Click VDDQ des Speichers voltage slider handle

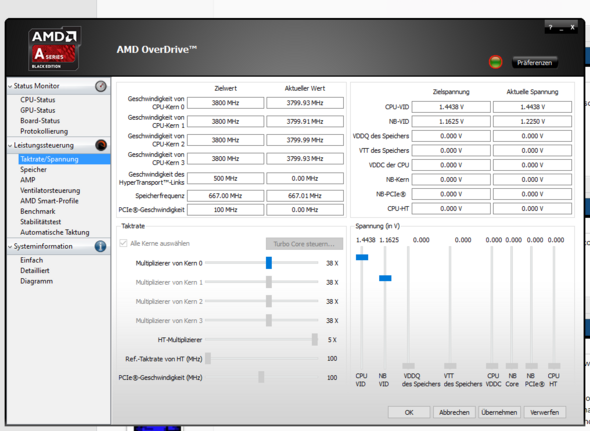[408, 366]
